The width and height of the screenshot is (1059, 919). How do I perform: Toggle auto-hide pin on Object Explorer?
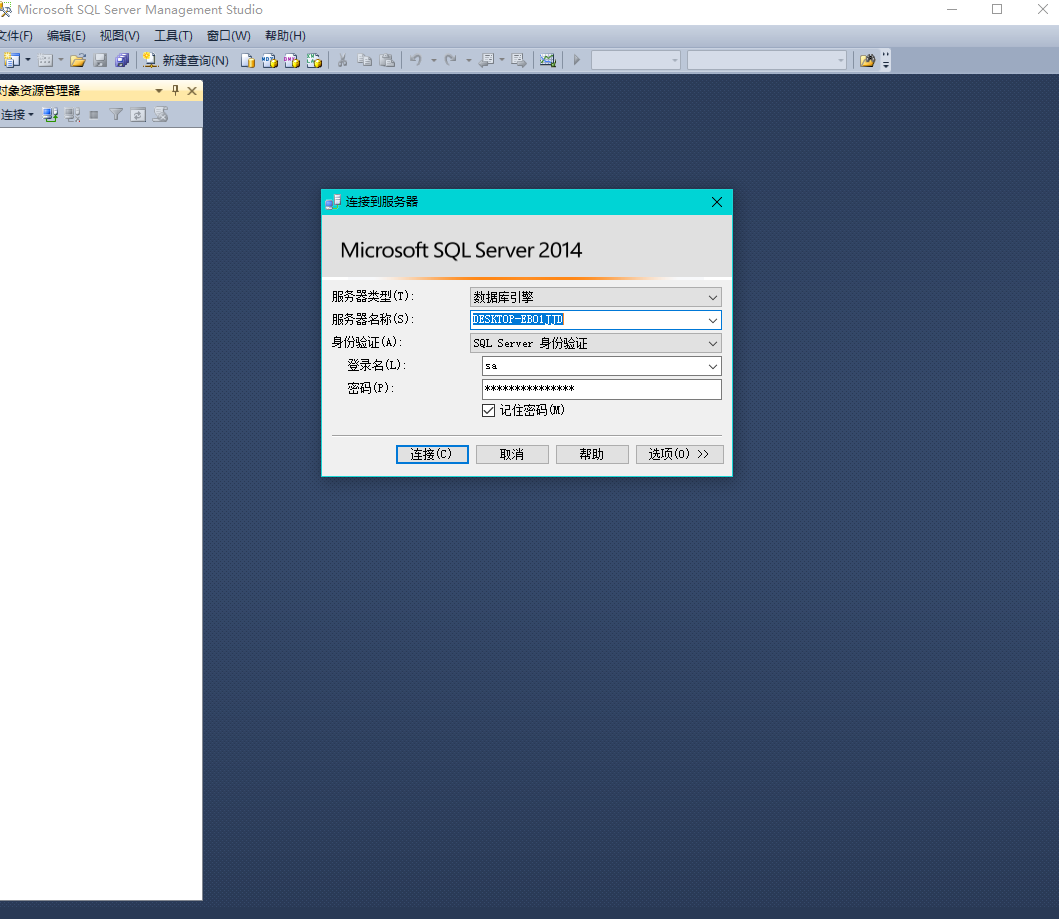coord(176,90)
